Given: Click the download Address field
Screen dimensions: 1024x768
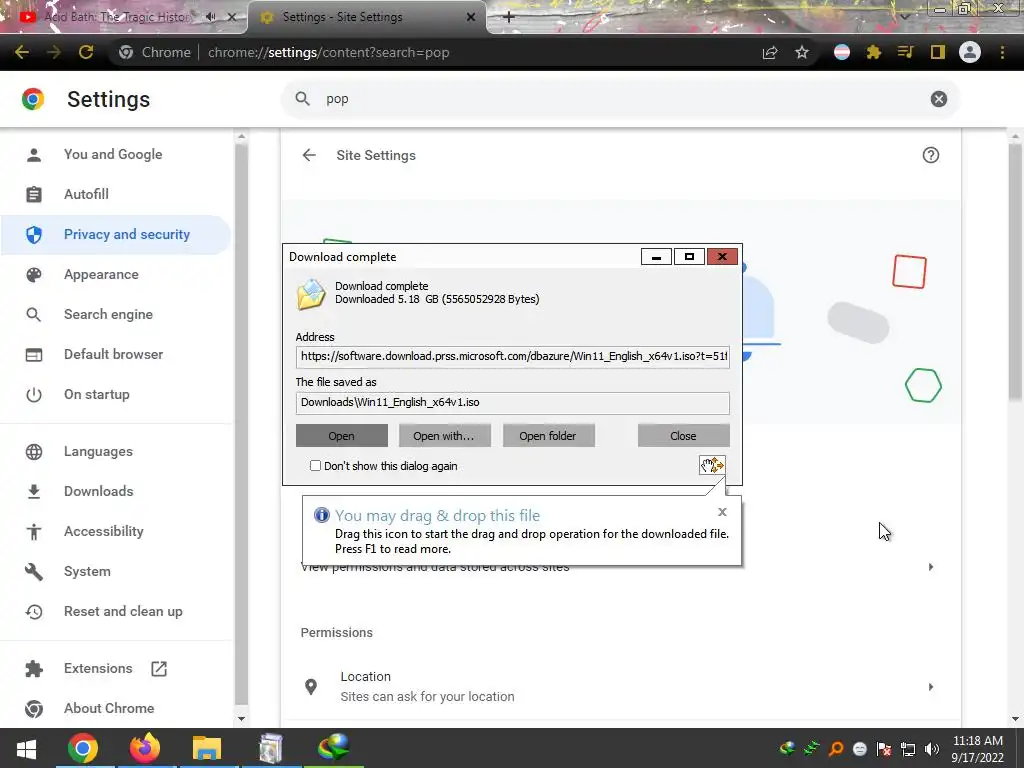Looking at the screenshot, I should 513,357.
